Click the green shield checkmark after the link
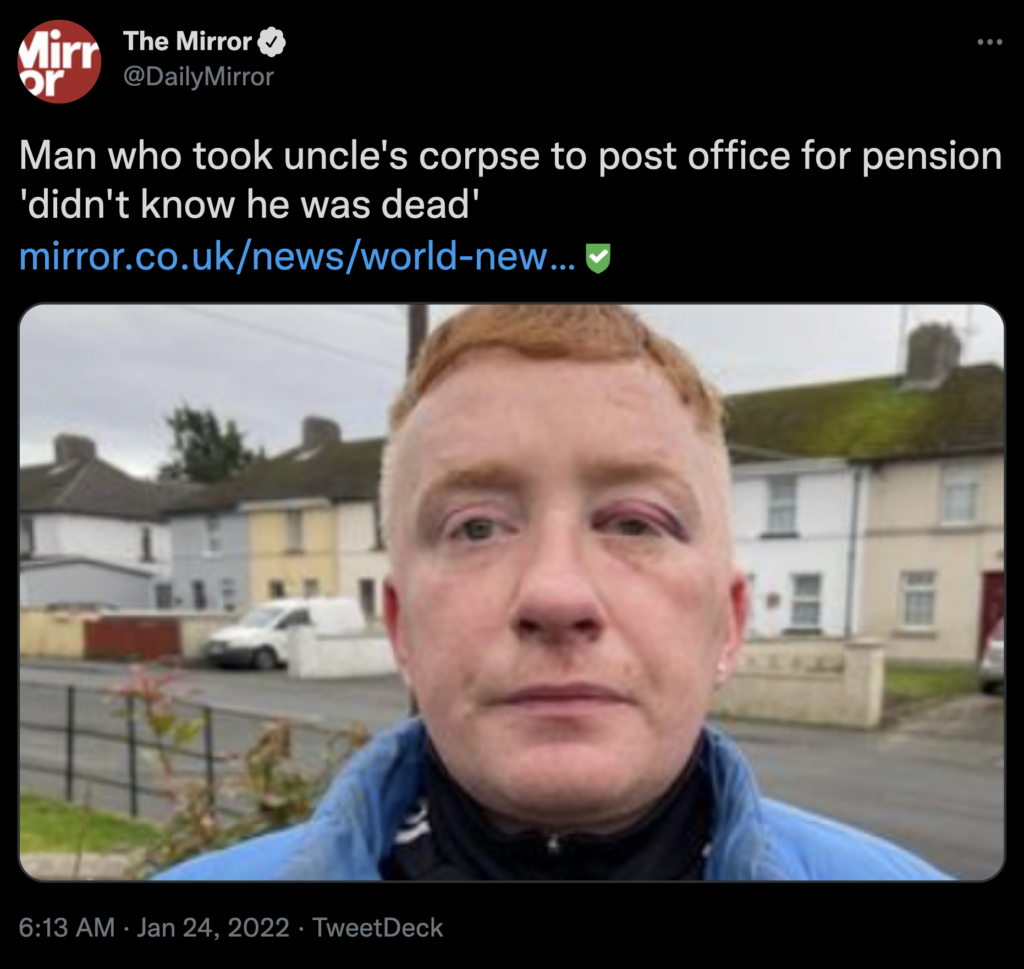The width and height of the screenshot is (1024, 969). 598,258
